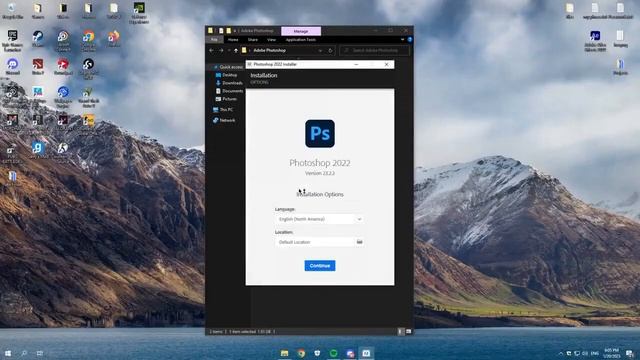Screen dimensions: 640x360
Task: Open the View tab in File Explorer
Action: (x=271, y=40)
